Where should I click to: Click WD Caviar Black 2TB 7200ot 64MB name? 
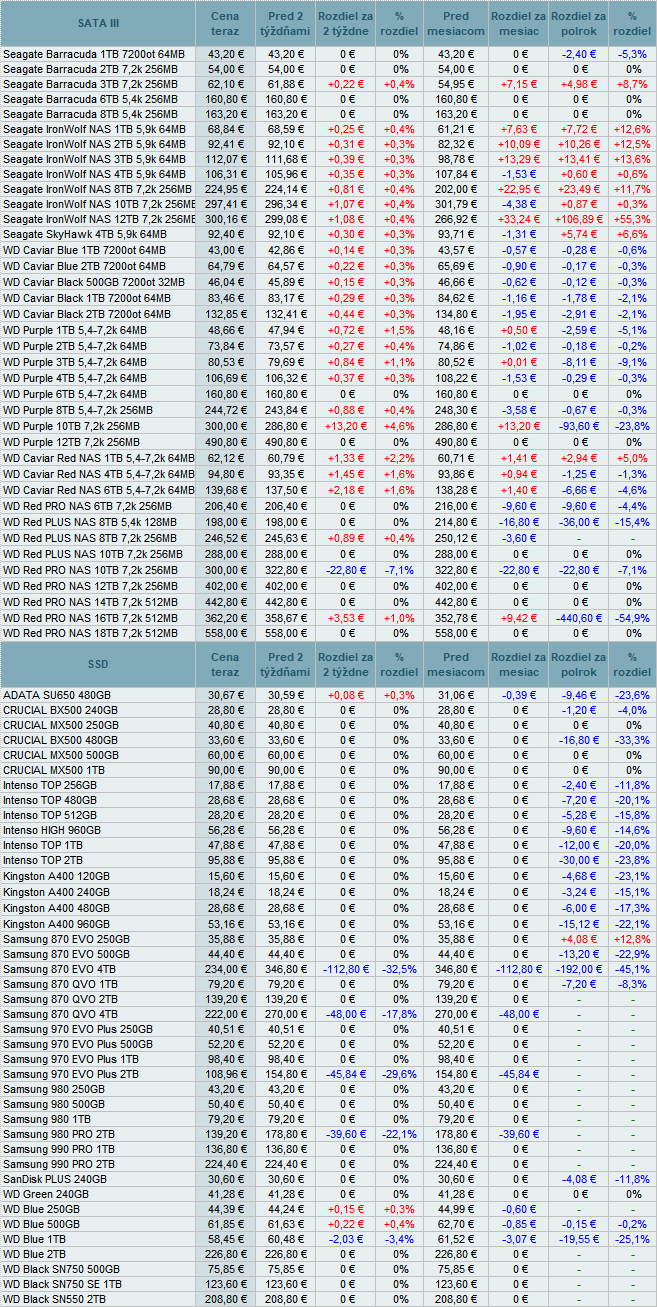click(x=87, y=314)
